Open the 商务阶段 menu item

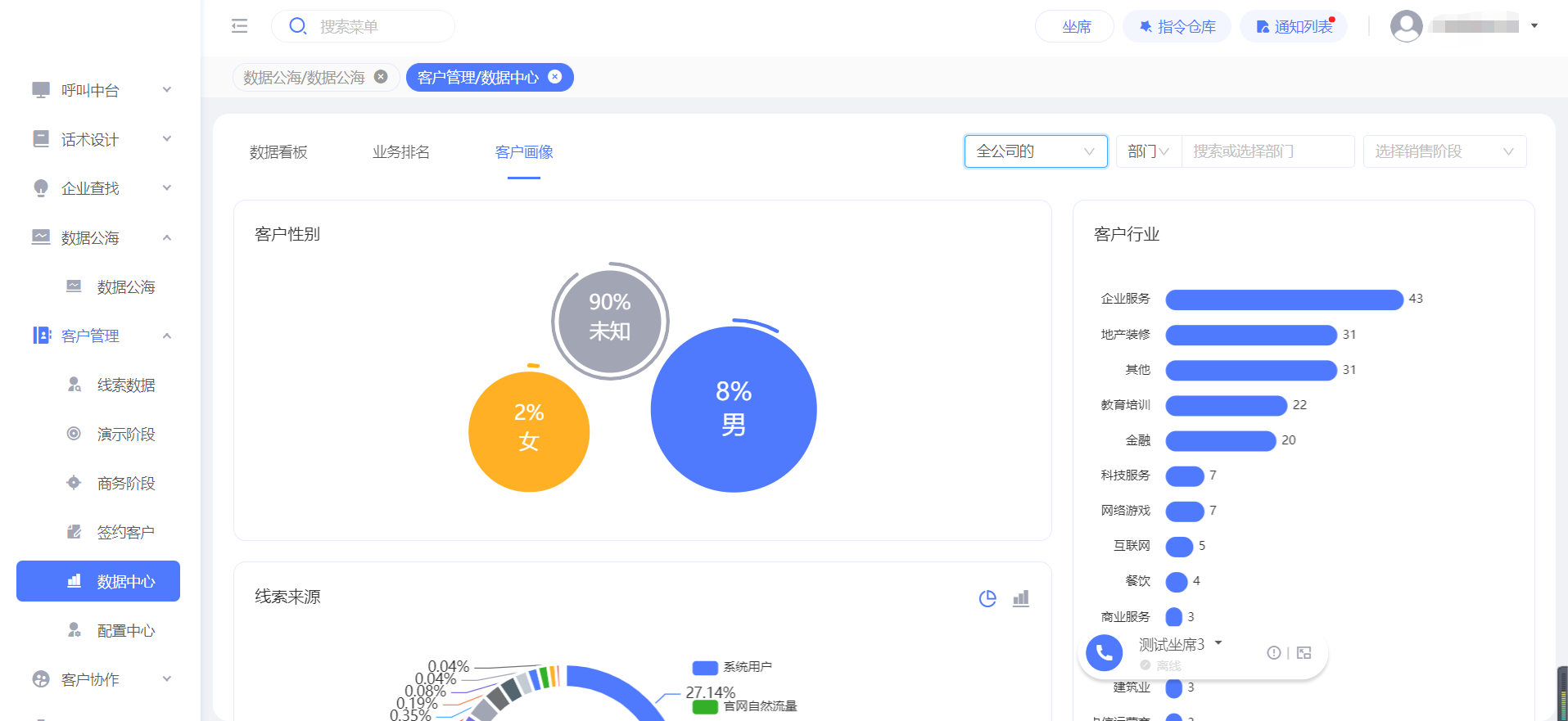[98, 483]
